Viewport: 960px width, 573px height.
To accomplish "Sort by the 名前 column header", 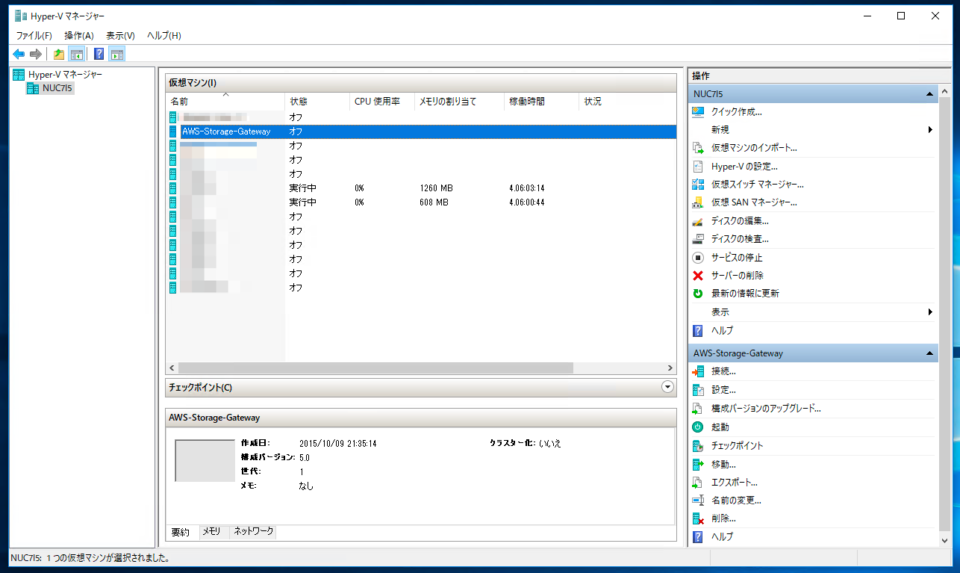I will (225, 102).
